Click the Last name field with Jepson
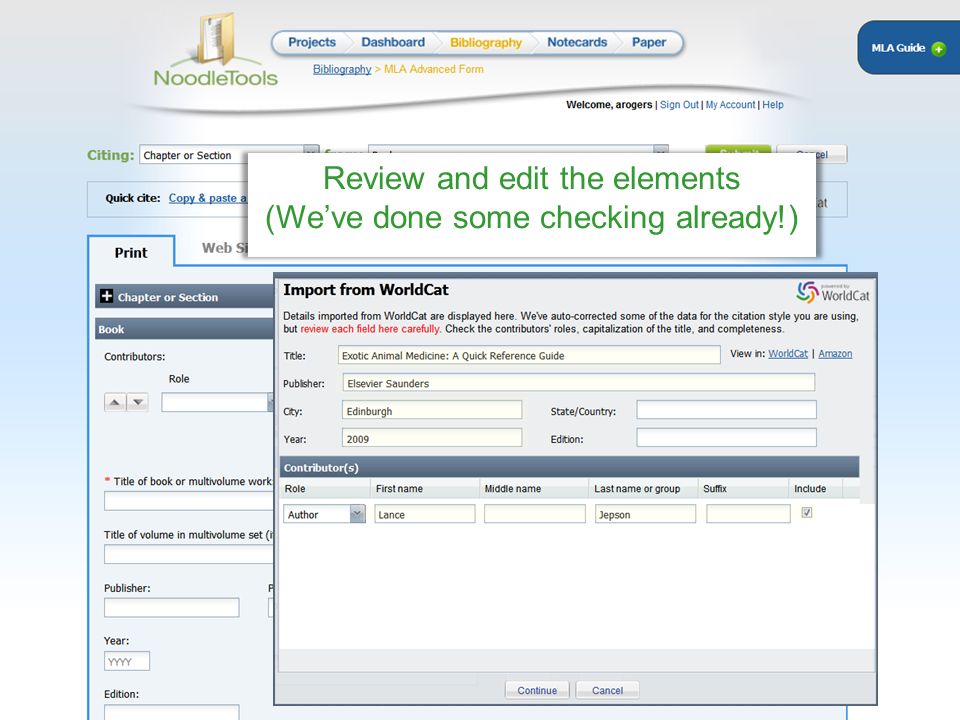 click(x=645, y=514)
